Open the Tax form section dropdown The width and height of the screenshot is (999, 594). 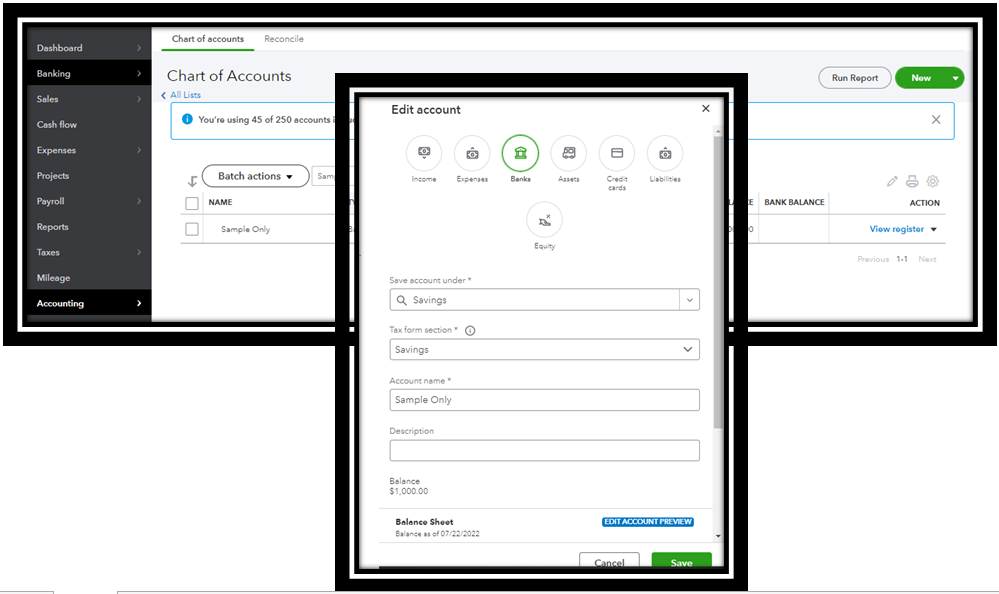tap(545, 349)
